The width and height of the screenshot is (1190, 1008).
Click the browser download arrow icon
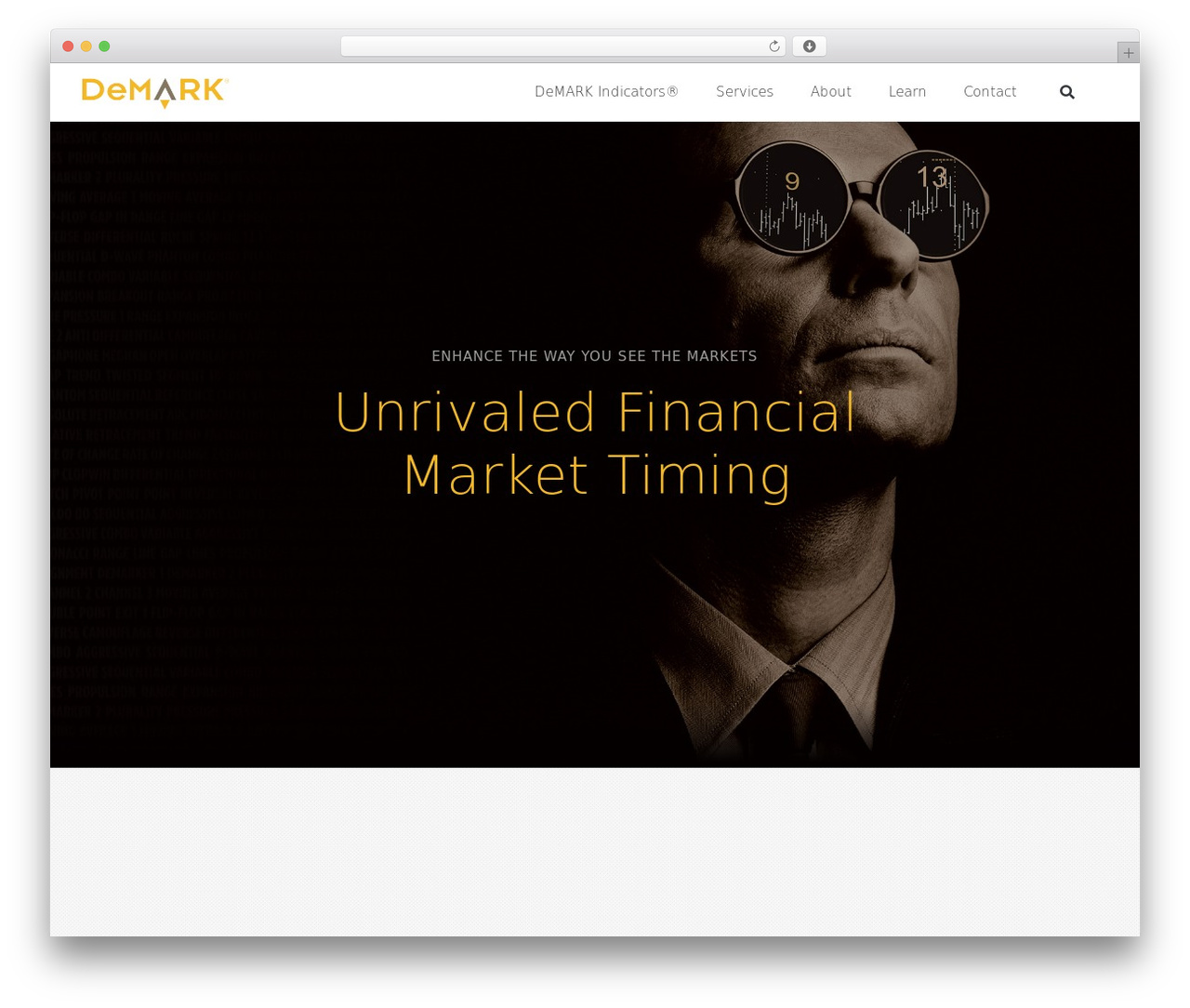[x=809, y=46]
